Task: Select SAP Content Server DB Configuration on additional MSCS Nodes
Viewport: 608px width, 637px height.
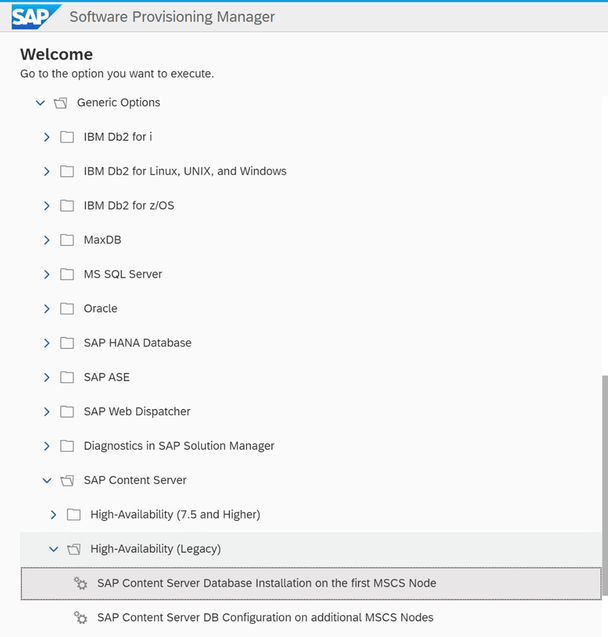Action: [265, 618]
